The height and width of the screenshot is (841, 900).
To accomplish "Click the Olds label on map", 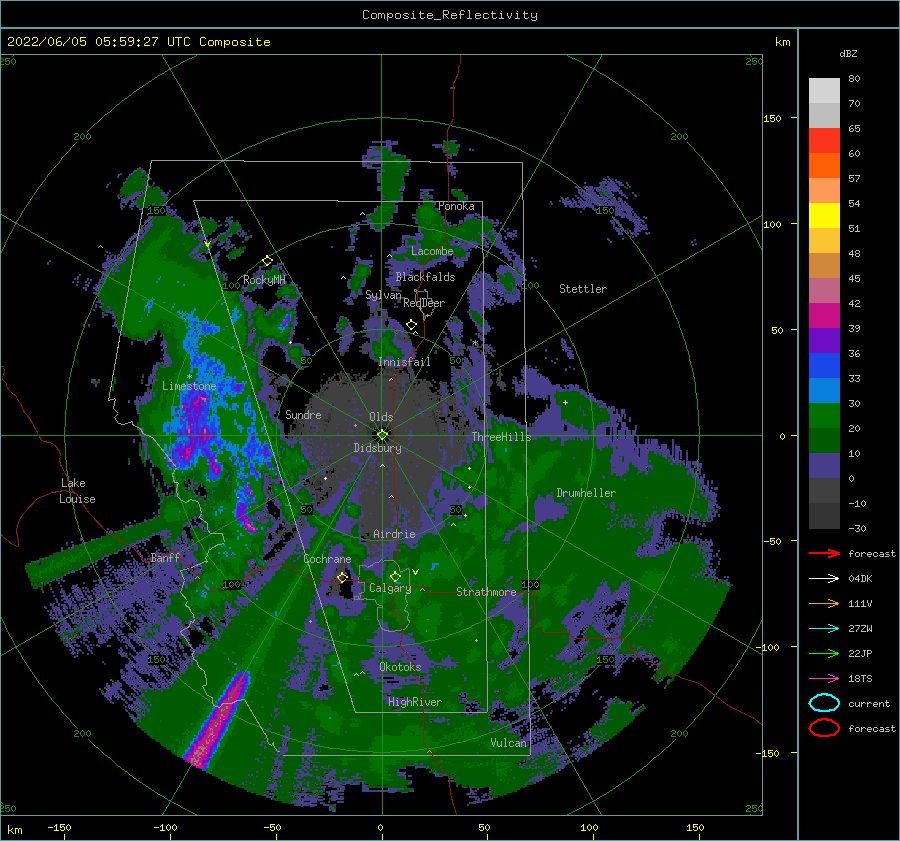I will [x=381, y=417].
